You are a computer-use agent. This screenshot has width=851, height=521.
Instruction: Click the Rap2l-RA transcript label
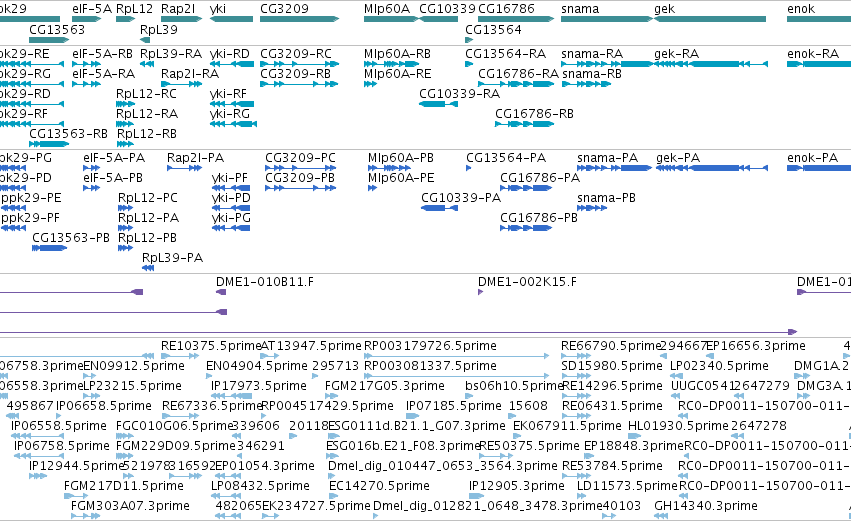point(190,73)
